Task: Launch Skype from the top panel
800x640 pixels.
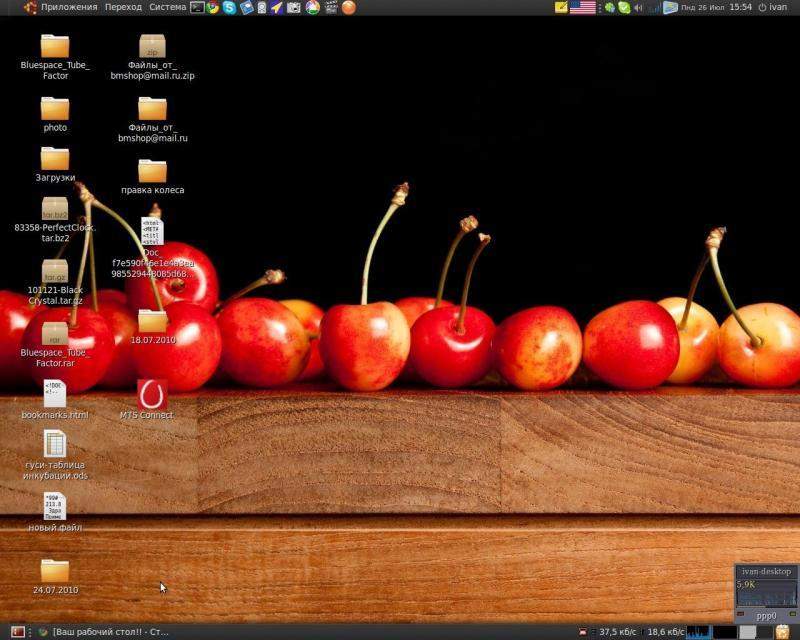Action: [x=229, y=7]
